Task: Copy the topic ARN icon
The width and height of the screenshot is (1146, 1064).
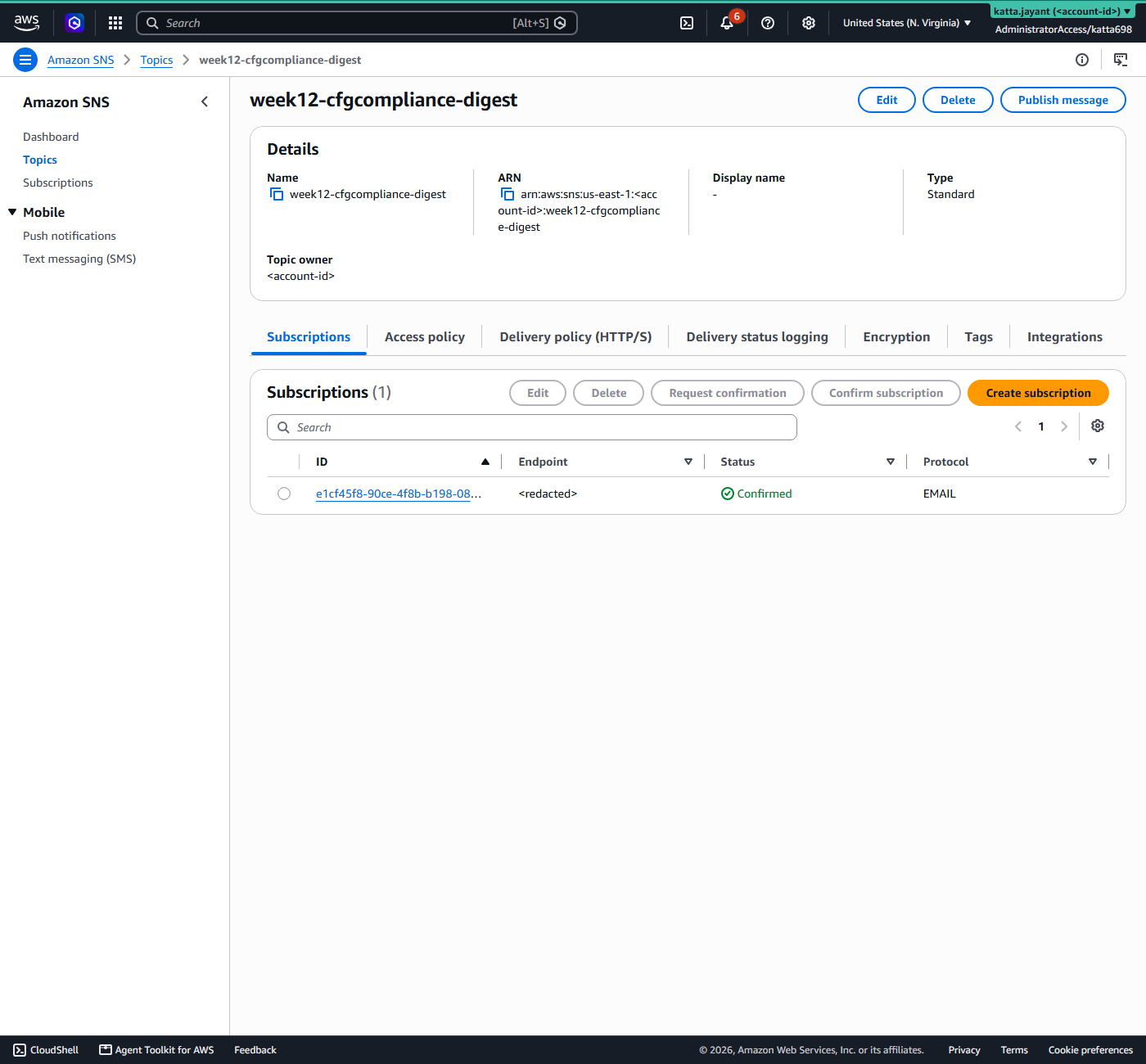Action: 508,194
